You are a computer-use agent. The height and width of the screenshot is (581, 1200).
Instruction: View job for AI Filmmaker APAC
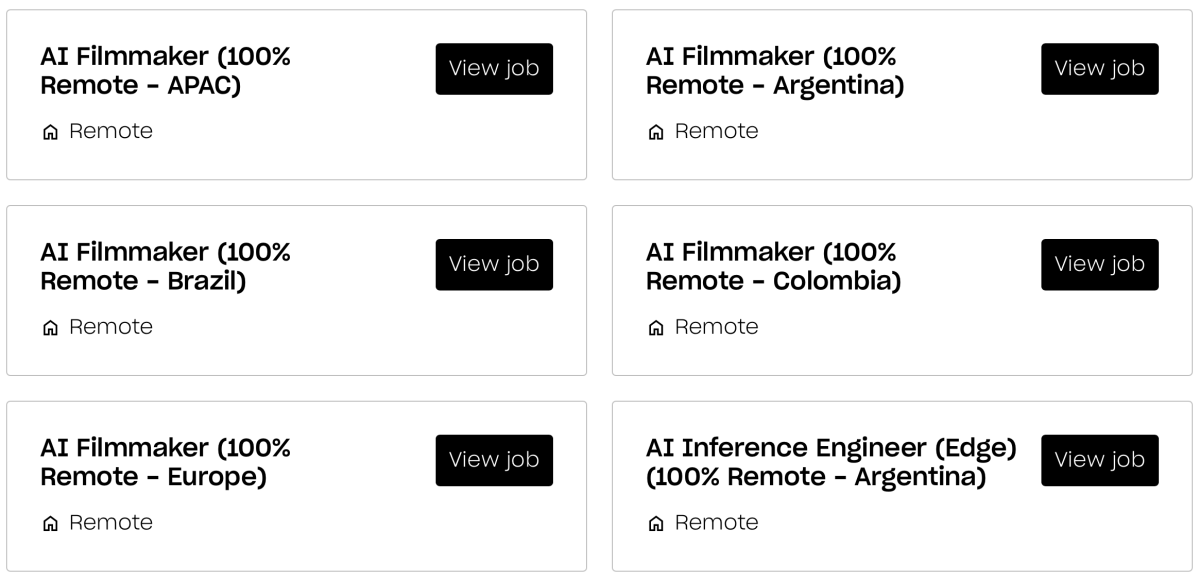[x=494, y=69]
